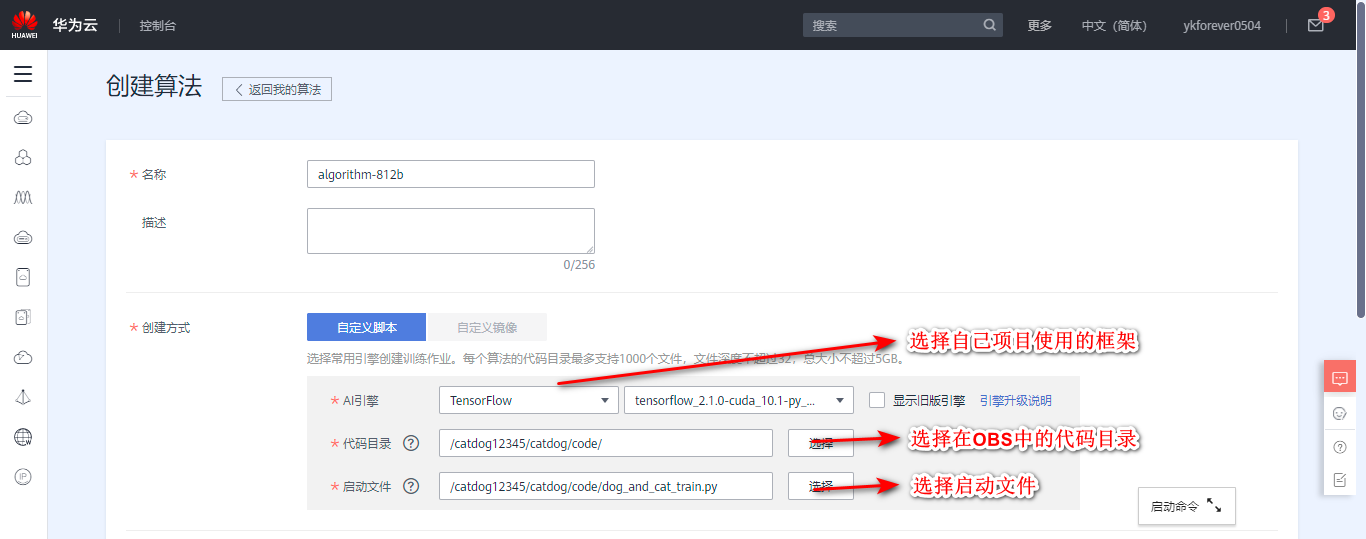Open the storage container sidebar icon
The width and height of the screenshot is (1366, 539).
point(23,277)
